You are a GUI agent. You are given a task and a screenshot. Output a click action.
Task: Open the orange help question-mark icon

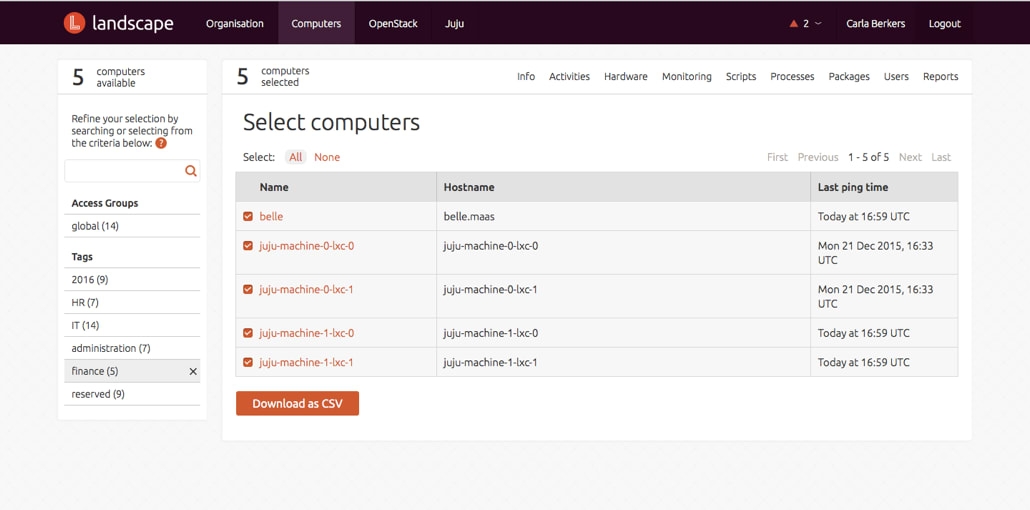161,143
